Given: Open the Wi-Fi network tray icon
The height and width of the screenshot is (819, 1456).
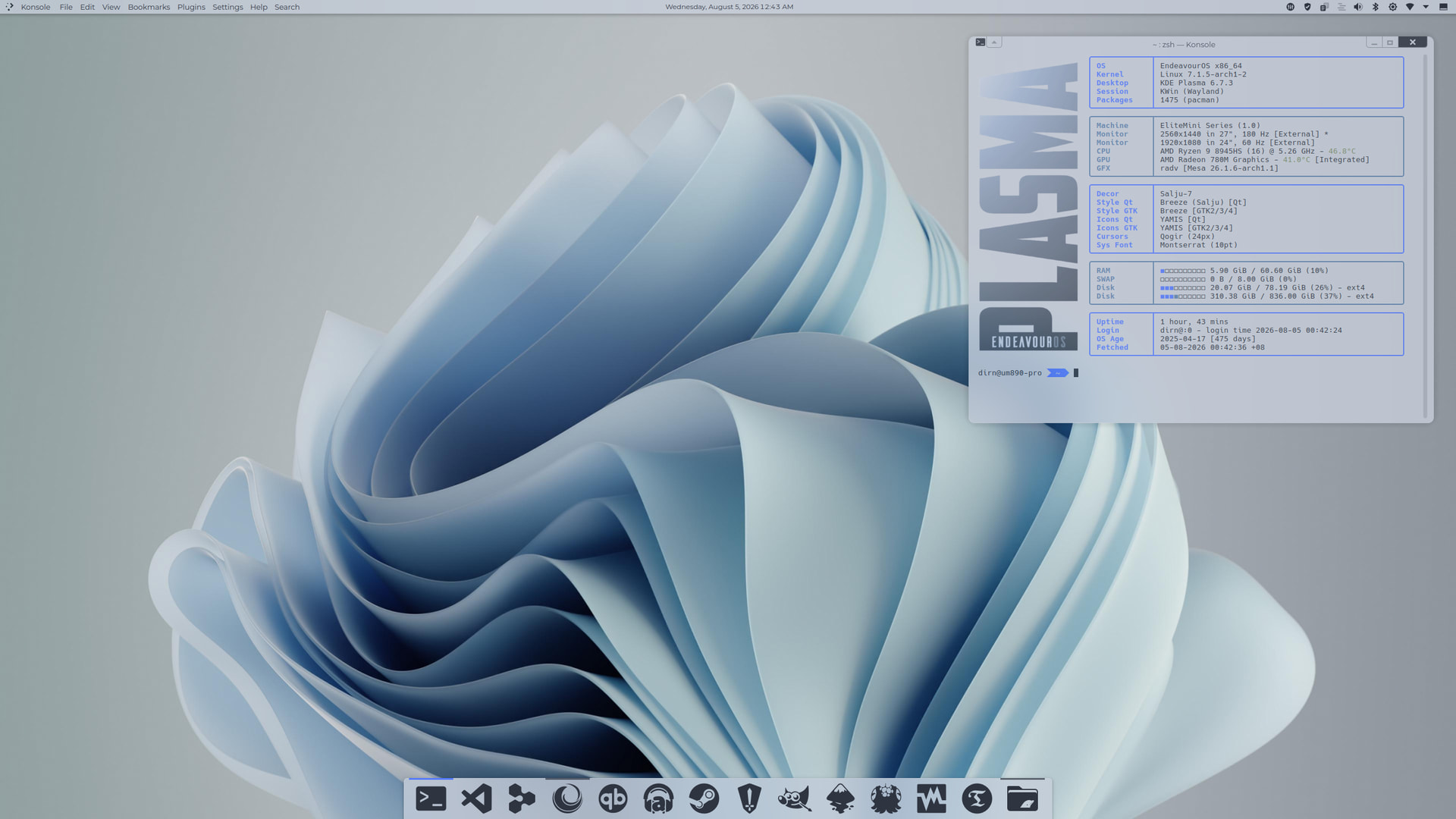Looking at the screenshot, I should [x=1410, y=7].
